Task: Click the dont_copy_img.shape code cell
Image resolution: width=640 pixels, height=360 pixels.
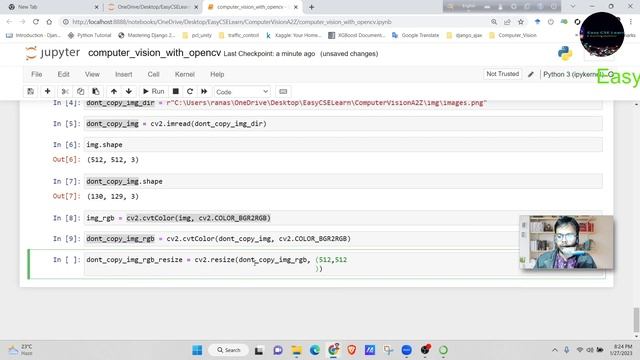Action: [x=343, y=181]
